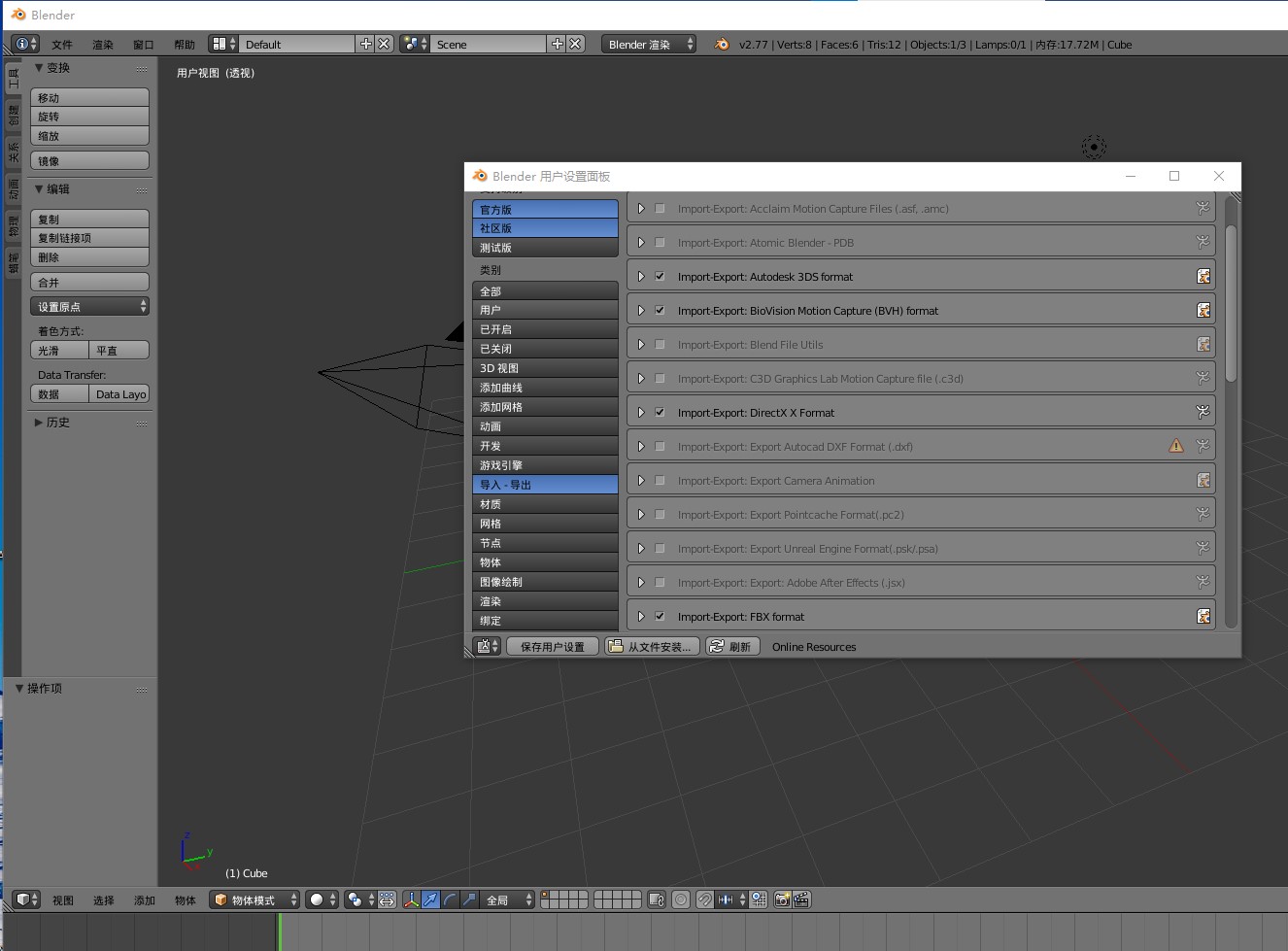Expand the Autodesk 3DS format addon details
Screen dimensions: 1288x951
(x=641, y=276)
